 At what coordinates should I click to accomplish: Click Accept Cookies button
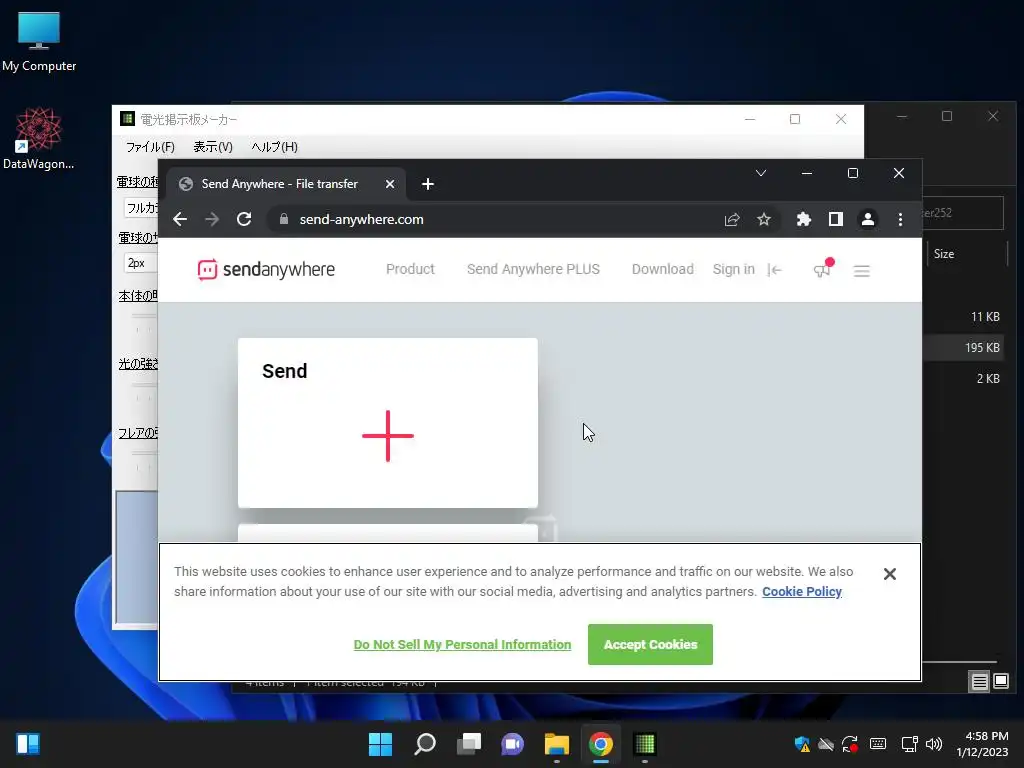(650, 645)
